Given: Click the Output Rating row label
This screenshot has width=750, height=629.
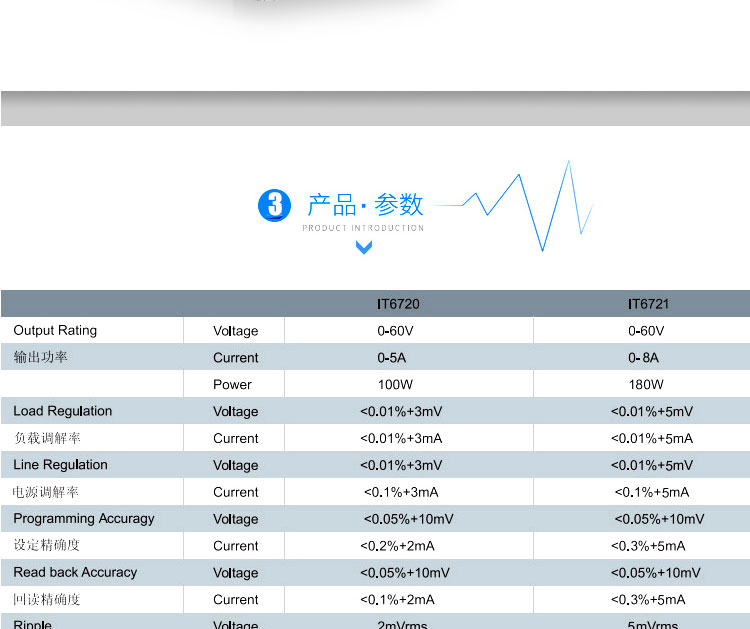Looking at the screenshot, I should pyautogui.click(x=55, y=331).
